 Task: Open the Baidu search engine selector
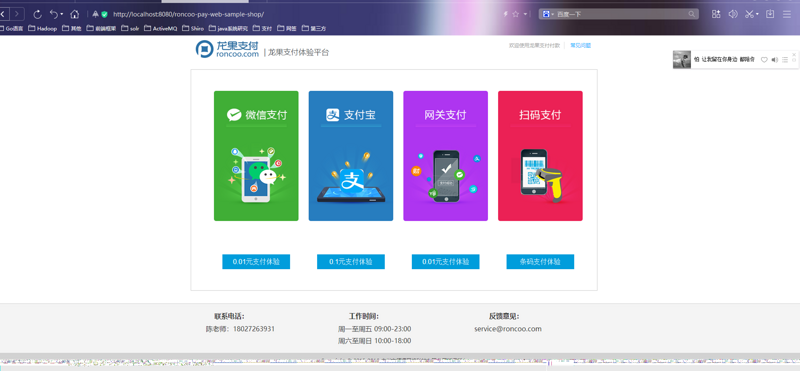548,14
